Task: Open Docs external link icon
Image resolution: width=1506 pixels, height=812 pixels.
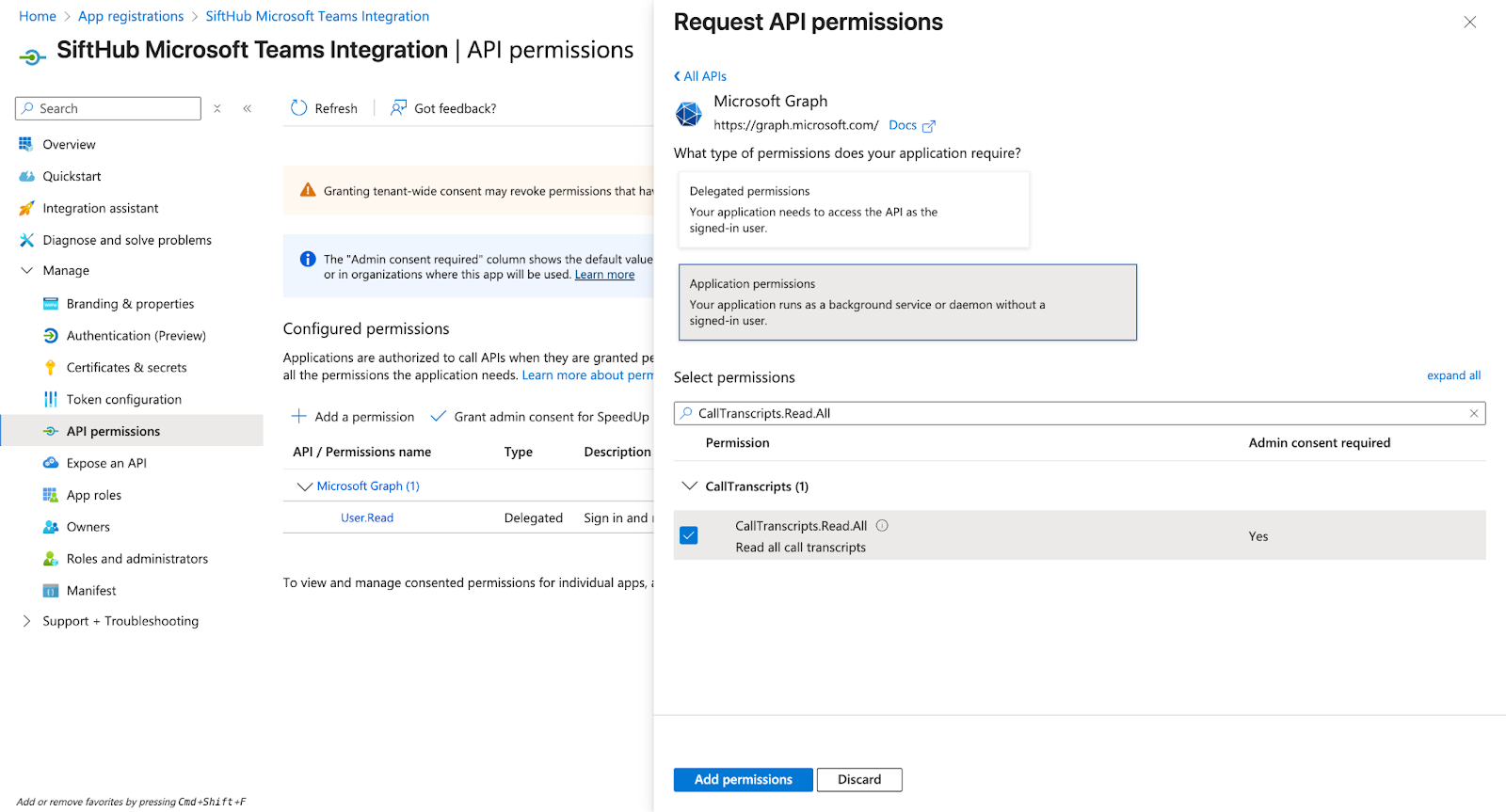Action: click(929, 126)
